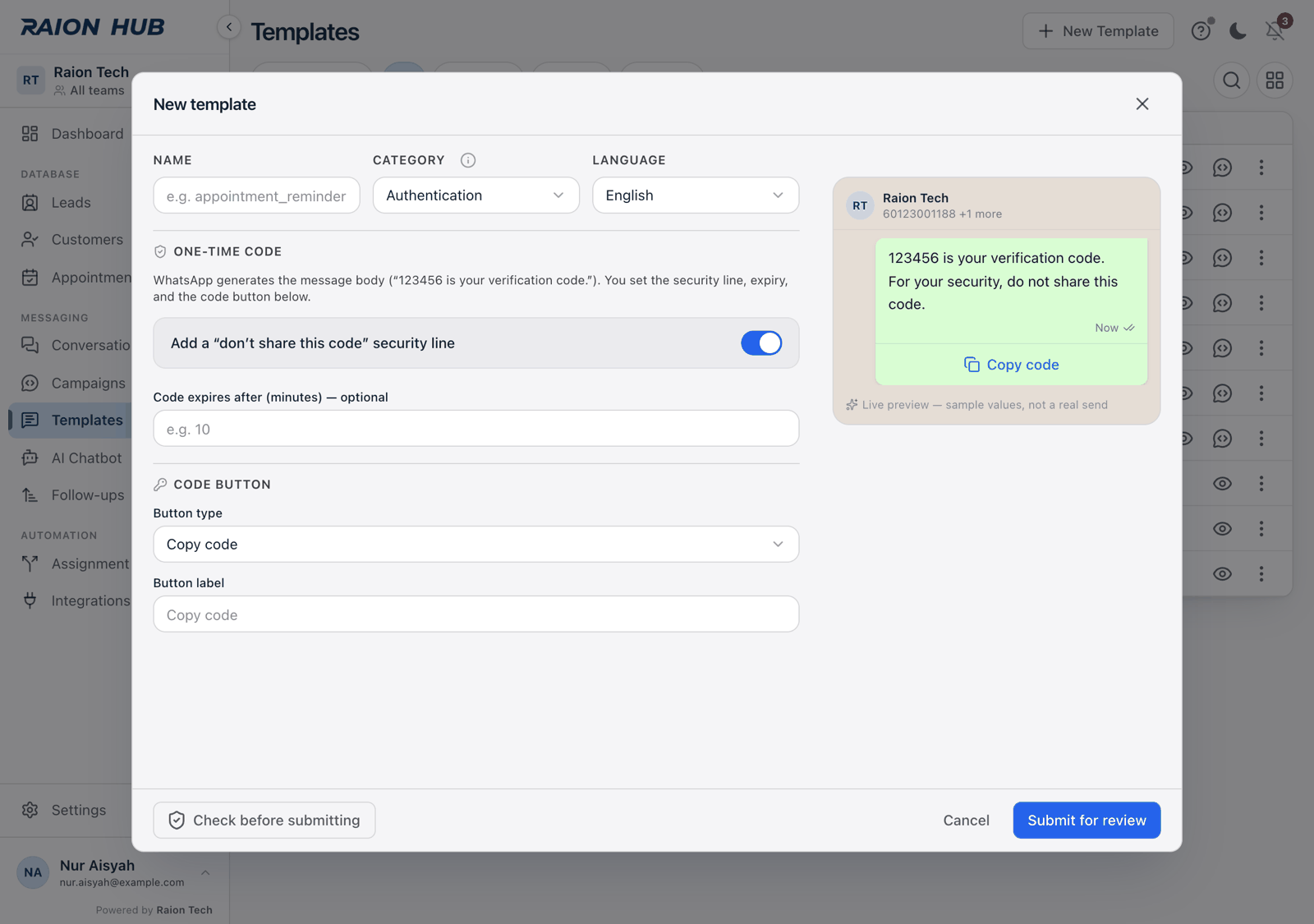Expand the Nur Aisyah user menu
This screenshot has height=924, width=1314.
click(114, 873)
